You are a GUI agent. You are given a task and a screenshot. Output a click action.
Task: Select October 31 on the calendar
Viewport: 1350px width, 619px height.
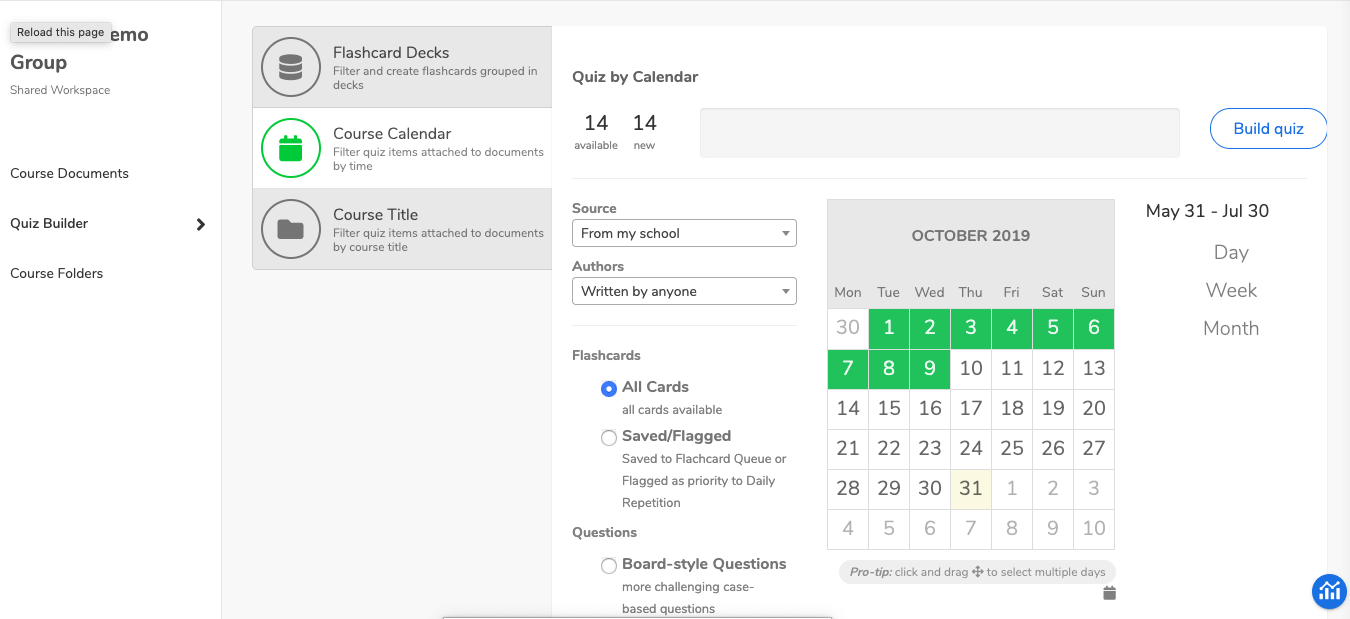[970, 489]
